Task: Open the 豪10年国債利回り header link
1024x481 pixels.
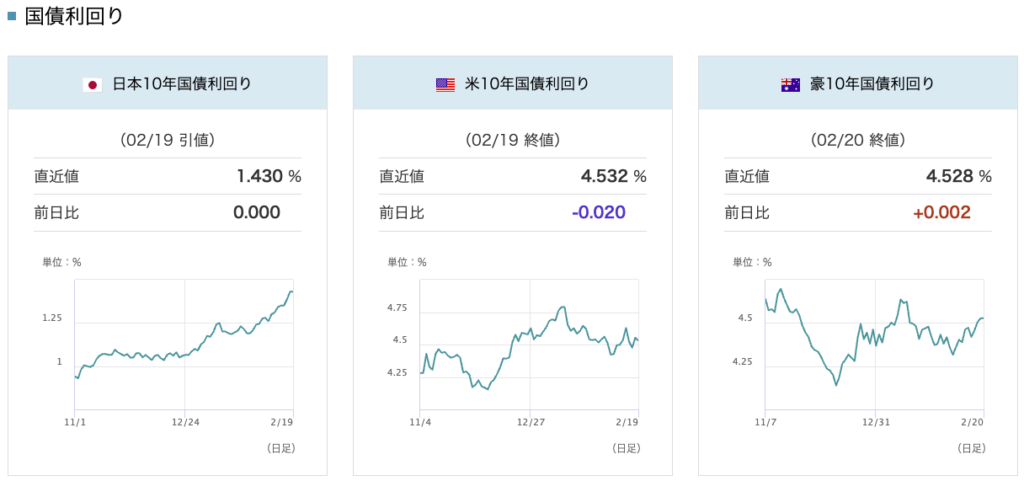Action: [x=872, y=84]
